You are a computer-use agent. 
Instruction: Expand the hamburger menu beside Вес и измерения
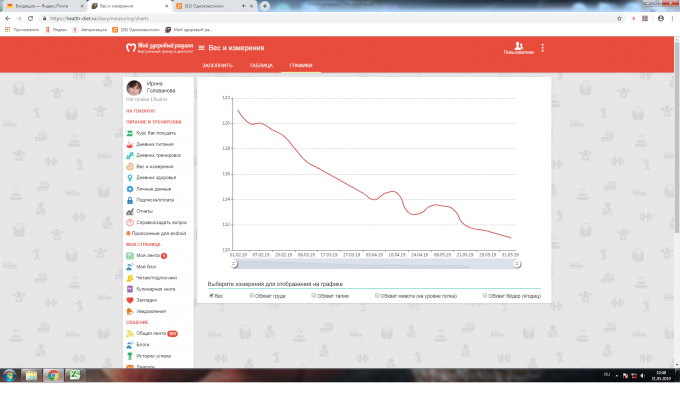click(x=201, y=48)
